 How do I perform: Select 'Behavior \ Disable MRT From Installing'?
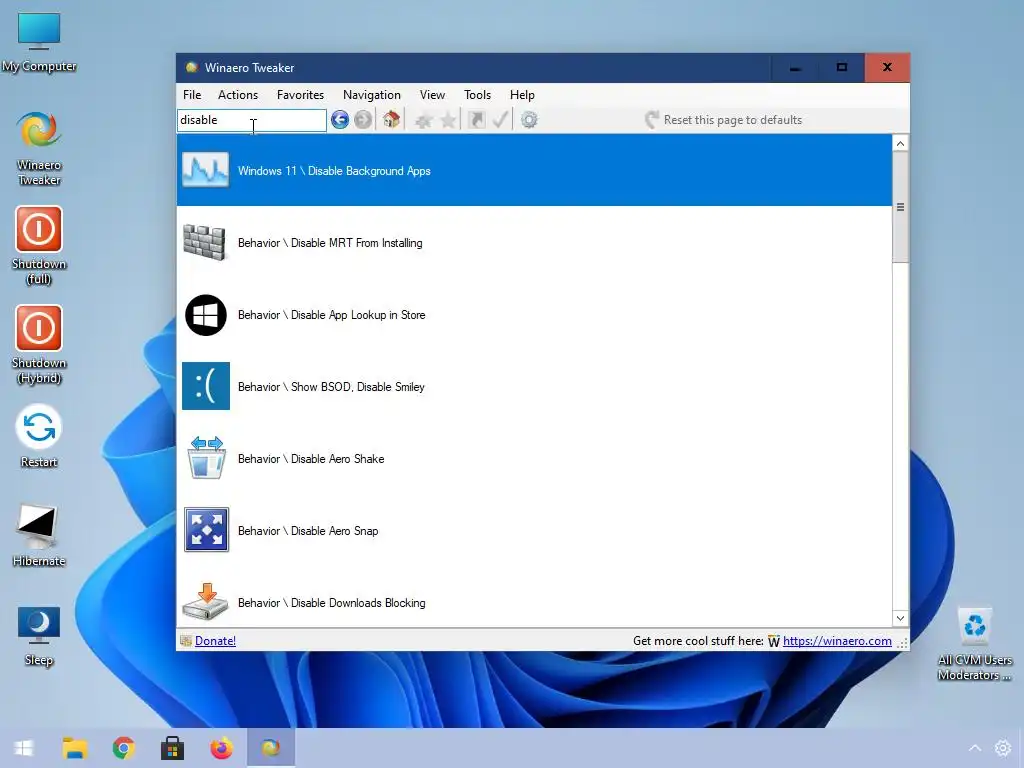(x=534, y=243)
